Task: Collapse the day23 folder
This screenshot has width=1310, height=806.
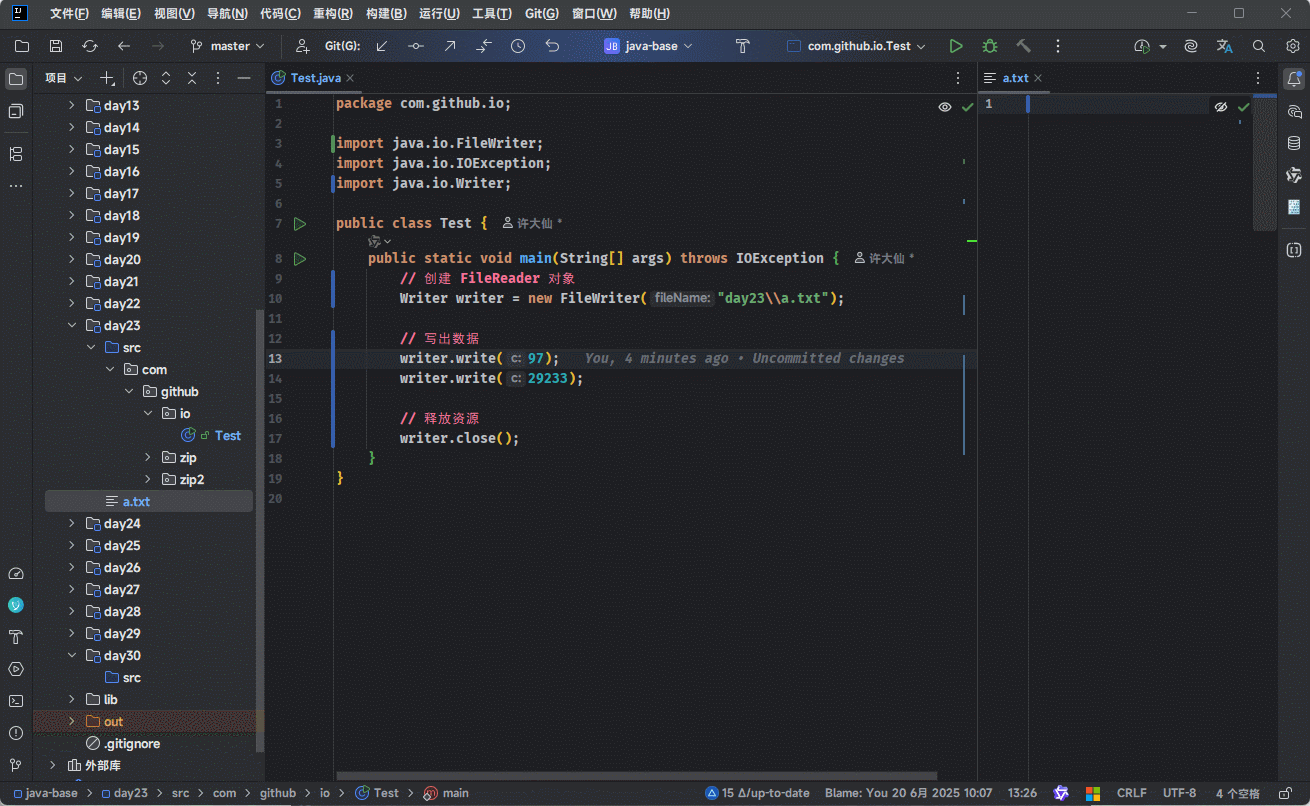Action: (x=71, y=325)
